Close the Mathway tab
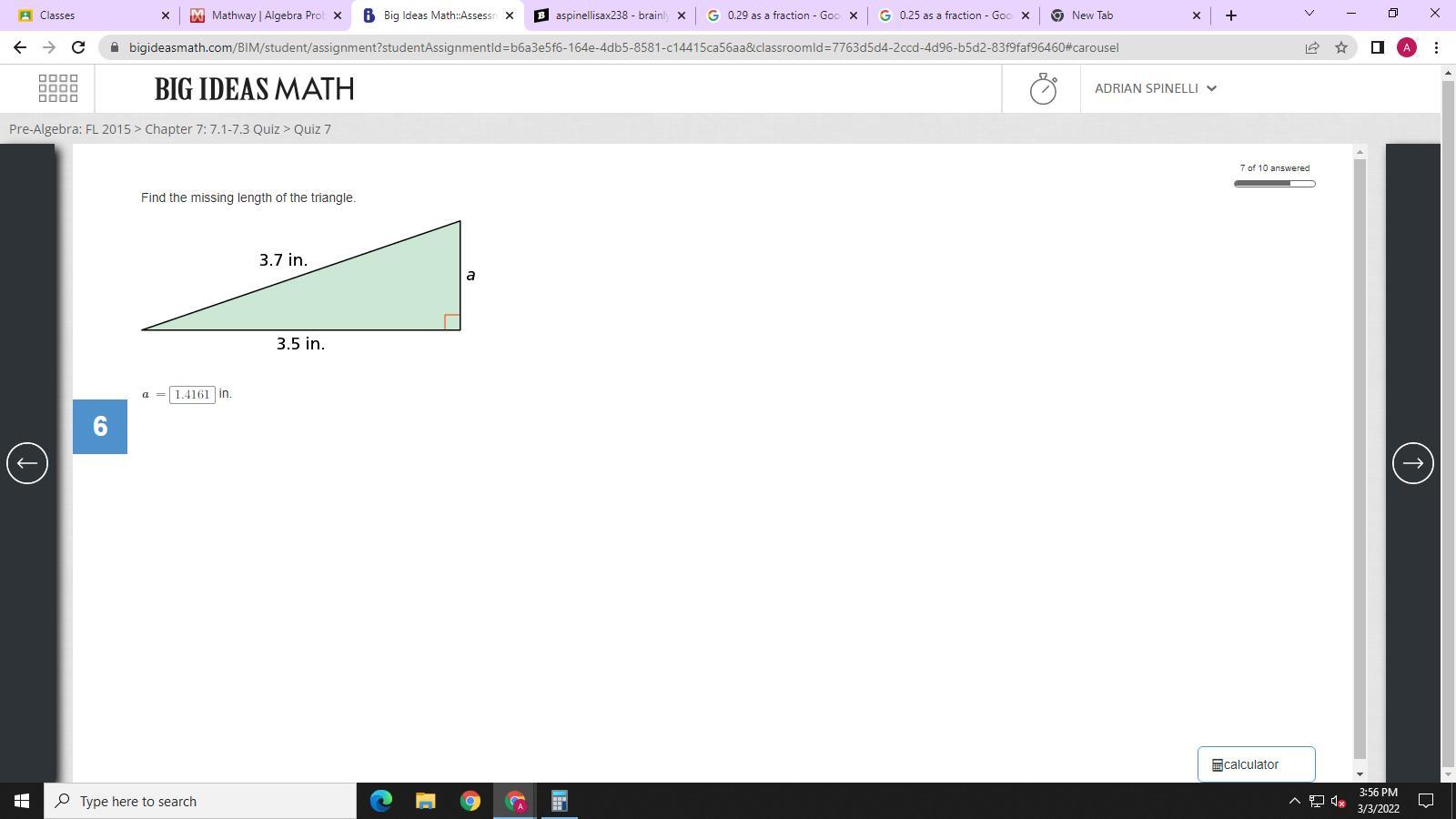Viewport: 1456px width, 819px height. coord(338,15)
